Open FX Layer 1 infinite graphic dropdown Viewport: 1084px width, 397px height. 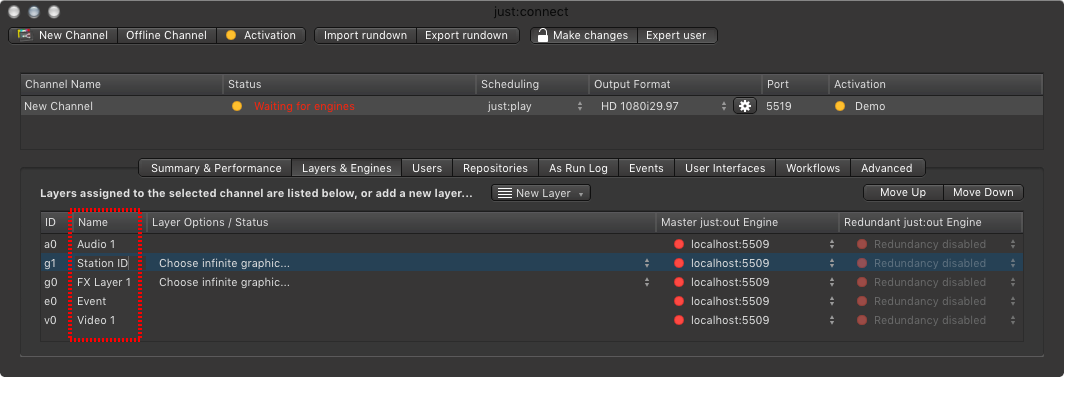pyautogui.click(x=404, y=282)
